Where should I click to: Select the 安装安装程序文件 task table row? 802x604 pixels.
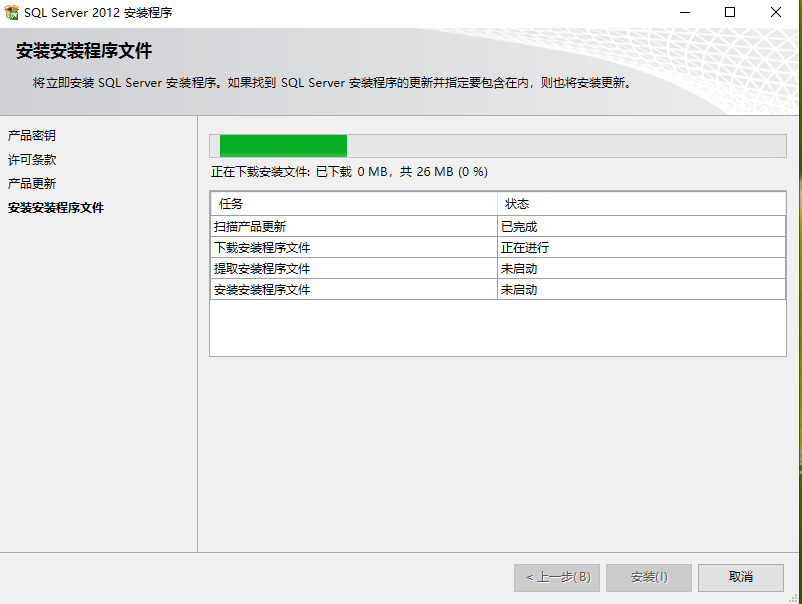[x=498, y=289]
